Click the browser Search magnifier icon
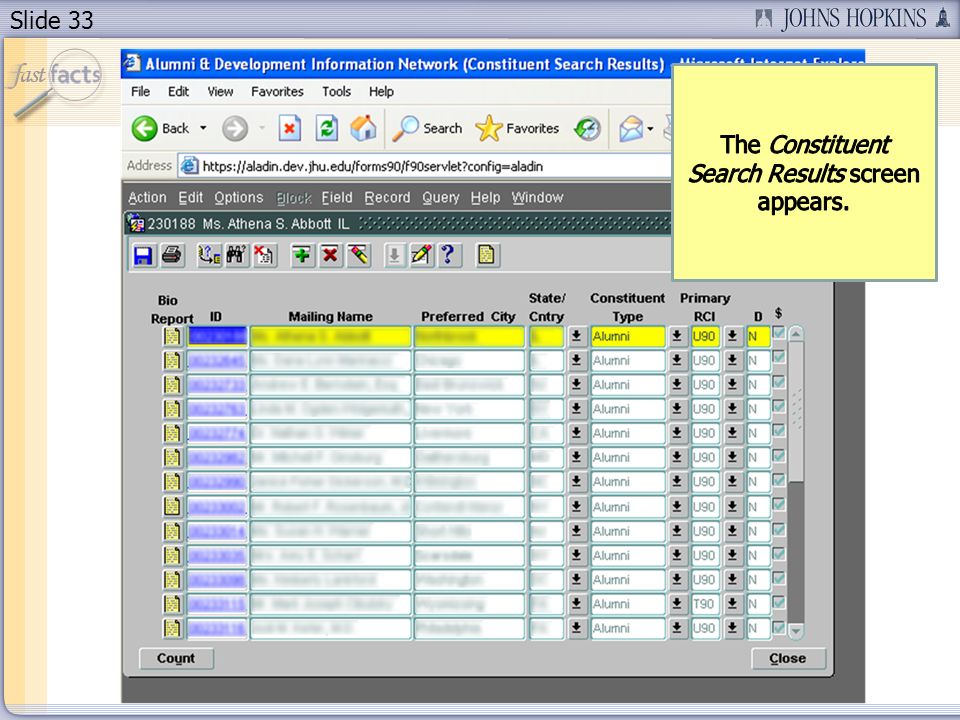The image size is (960, 720). pos(405,129)
